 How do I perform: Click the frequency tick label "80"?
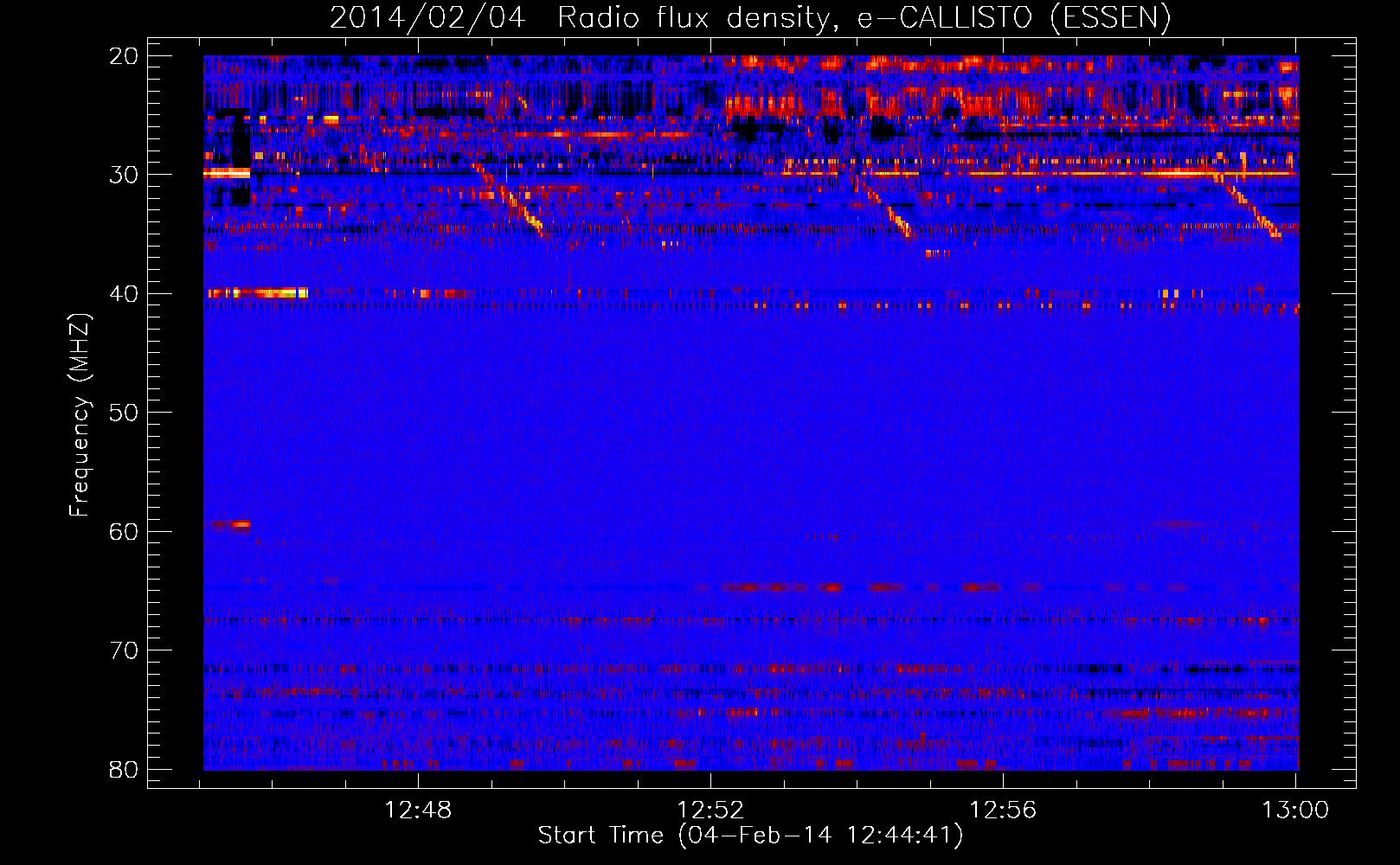[x=124, y=770]
